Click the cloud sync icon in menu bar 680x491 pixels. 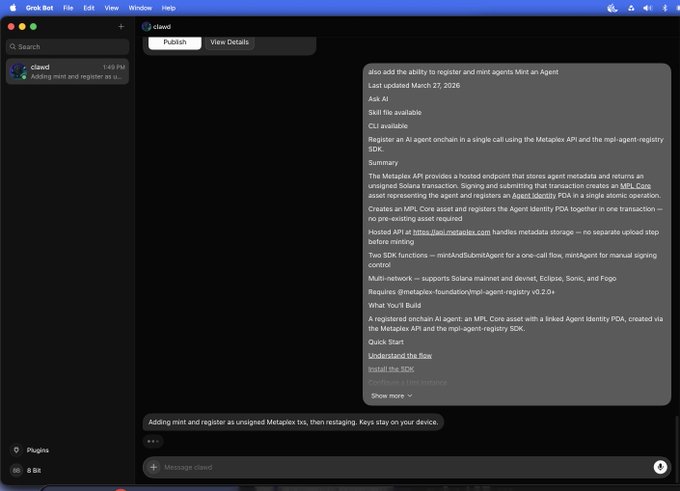pos(631,8)
